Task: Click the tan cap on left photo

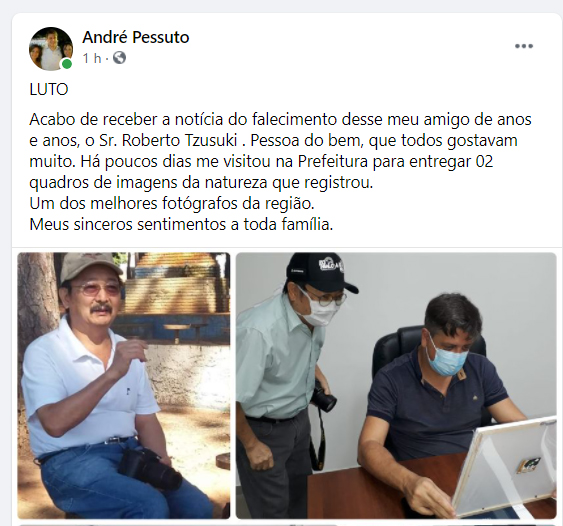Action: 90,266
